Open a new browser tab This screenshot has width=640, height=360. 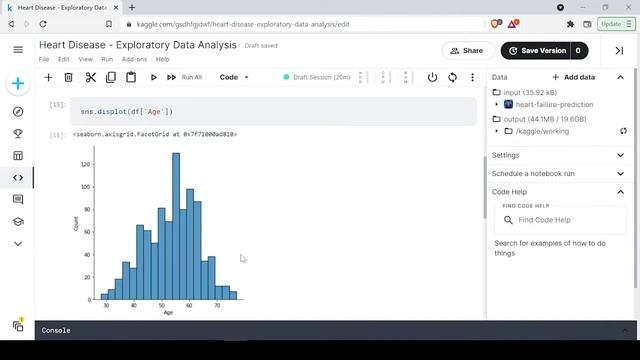tap(132, 7)
